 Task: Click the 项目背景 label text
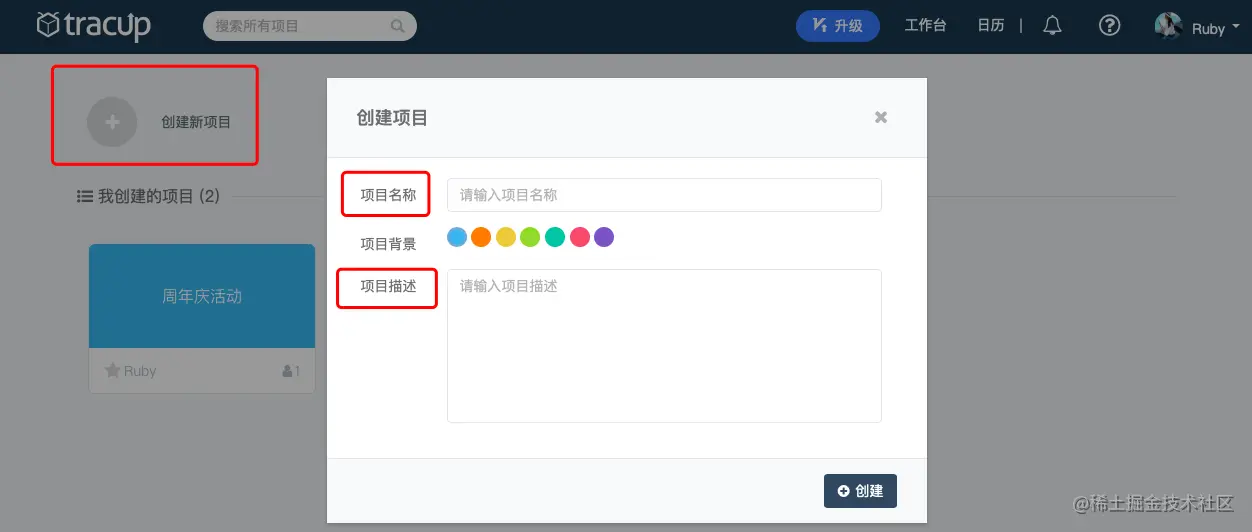[x=388, y=243]
